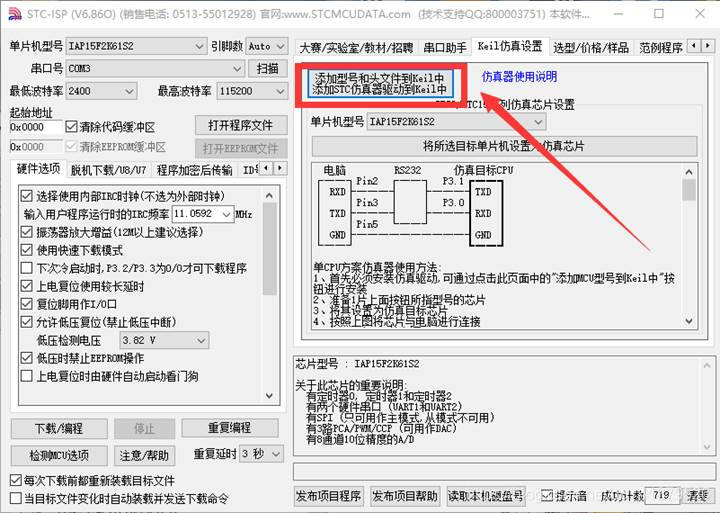Click simulation instructions scrollbar down arrow

pyautogui.click(x=689, y=321)
